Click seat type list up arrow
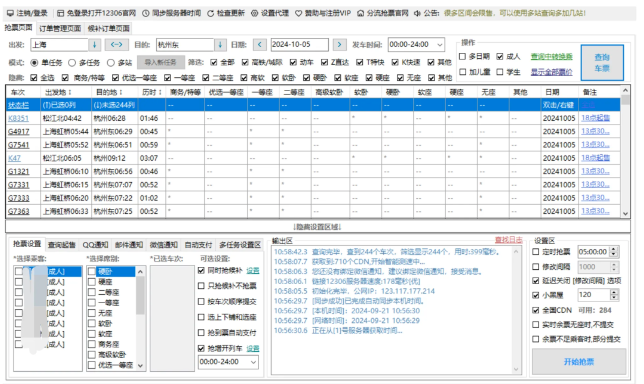The image size is (644, 384). coord(140,271)
